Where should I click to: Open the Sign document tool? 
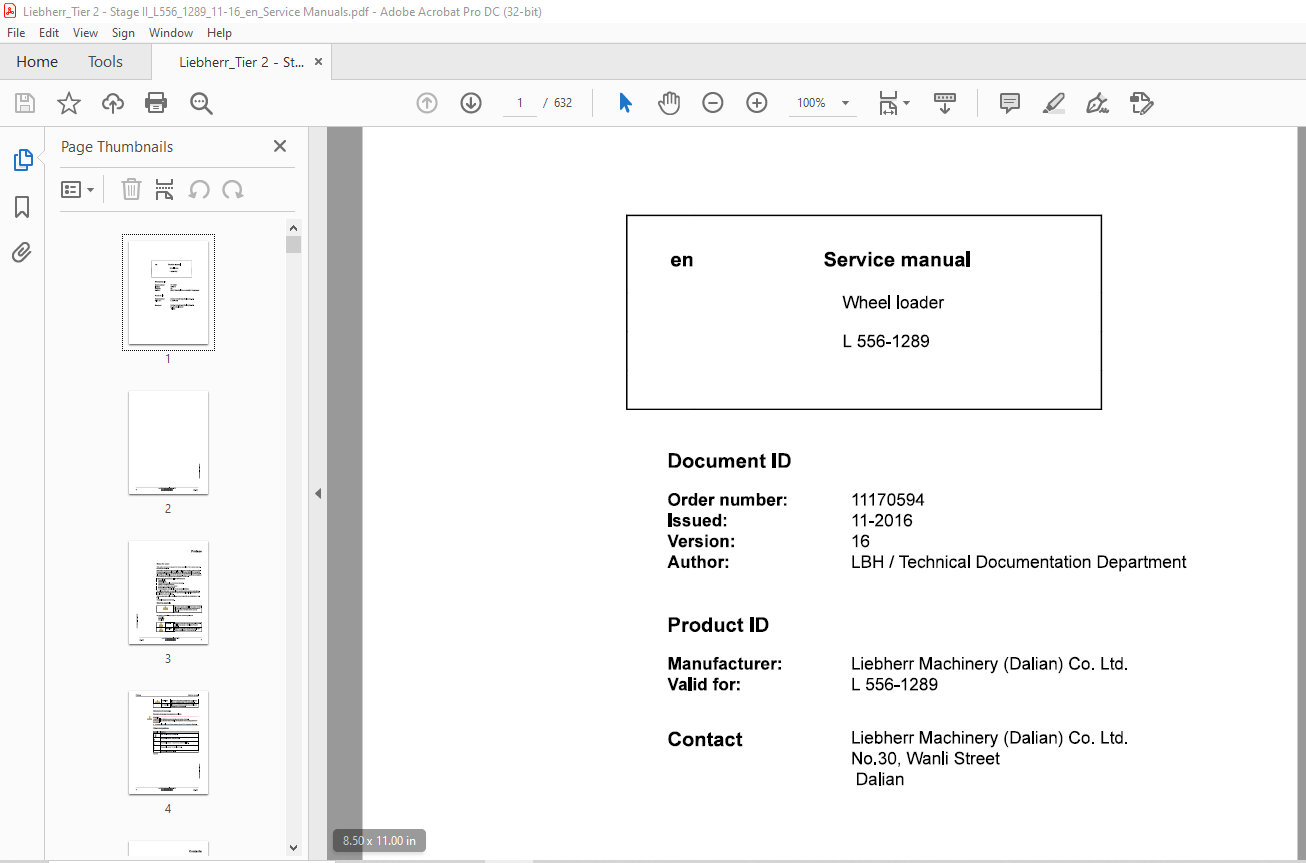point(1097,103)
